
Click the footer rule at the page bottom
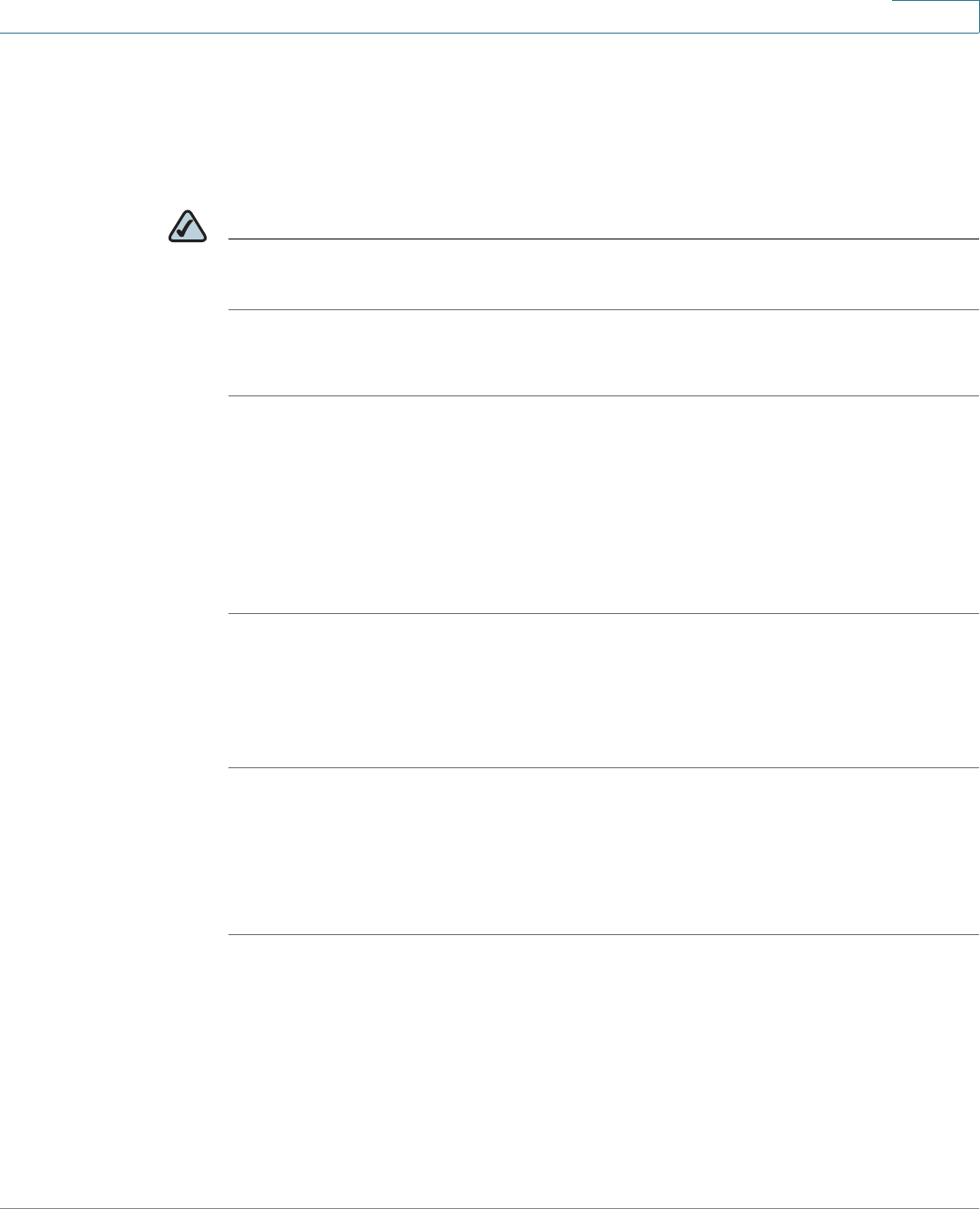click(490, 1208)
